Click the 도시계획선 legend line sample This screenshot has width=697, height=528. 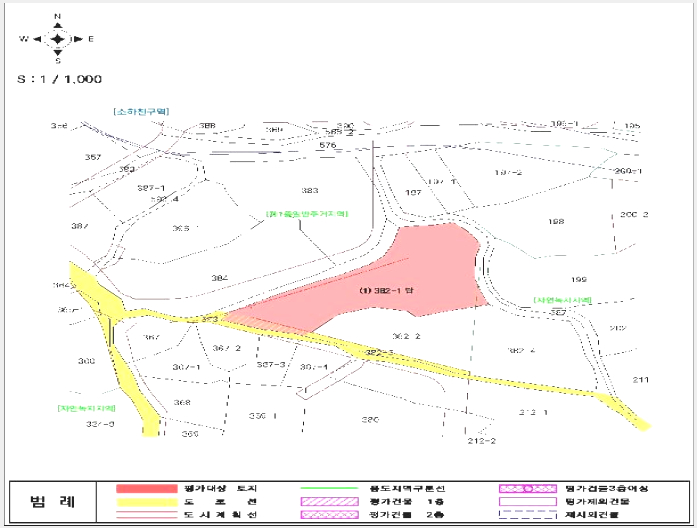(x=147, y=515)
